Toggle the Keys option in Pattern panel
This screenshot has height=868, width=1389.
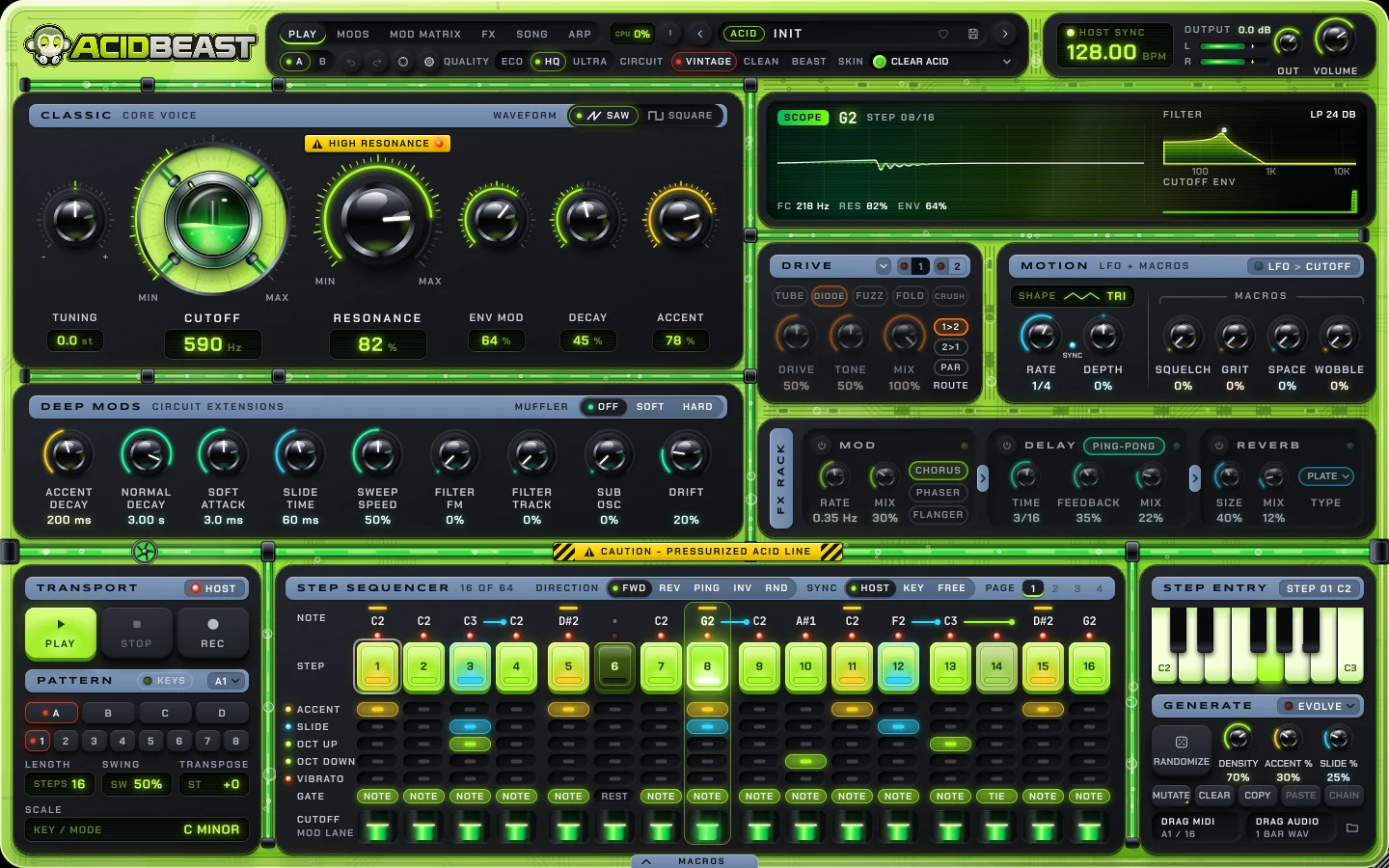(x=165, y=681)
